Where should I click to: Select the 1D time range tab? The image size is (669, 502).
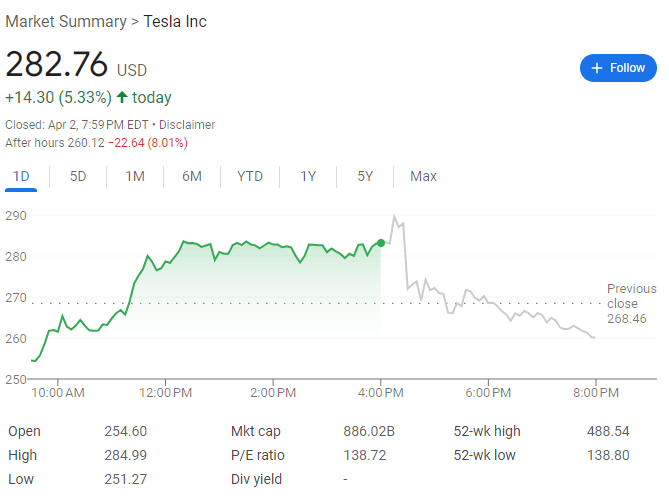tap(21, 176)
